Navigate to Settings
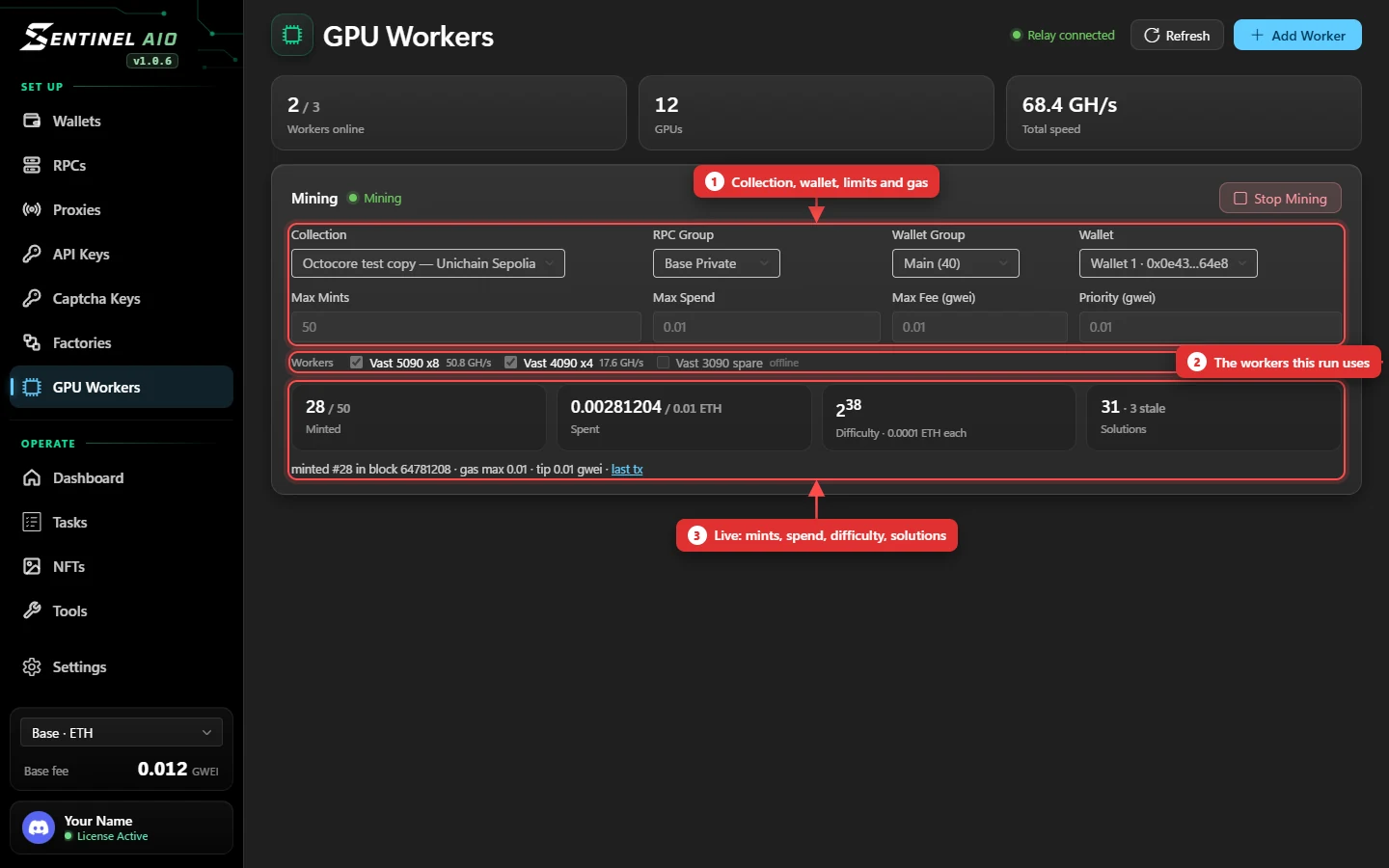This screenshot has height=868, width=1389. [x=122, y=666]
